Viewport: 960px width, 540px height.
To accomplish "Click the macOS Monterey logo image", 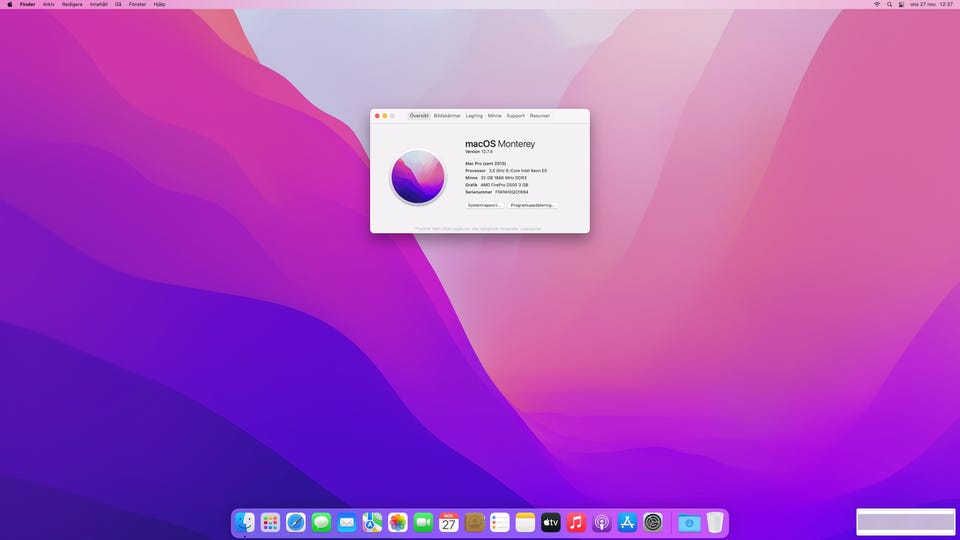I will pos(418,177).
